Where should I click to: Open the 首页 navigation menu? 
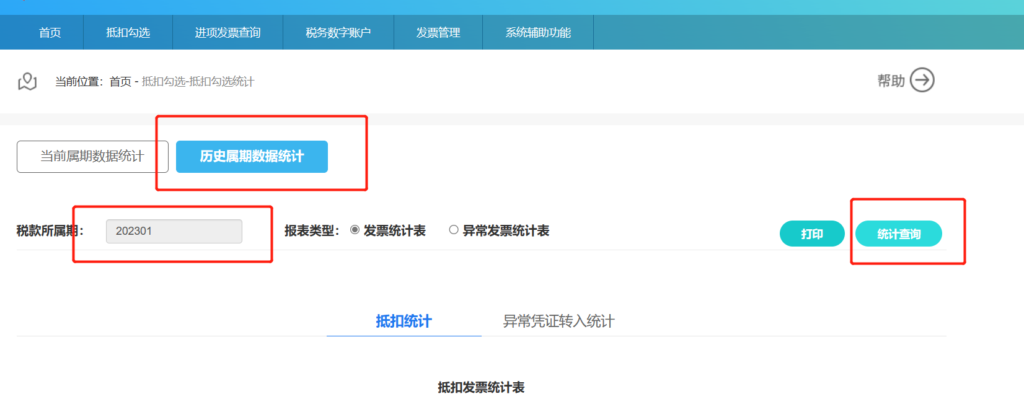tap(50, 33)
